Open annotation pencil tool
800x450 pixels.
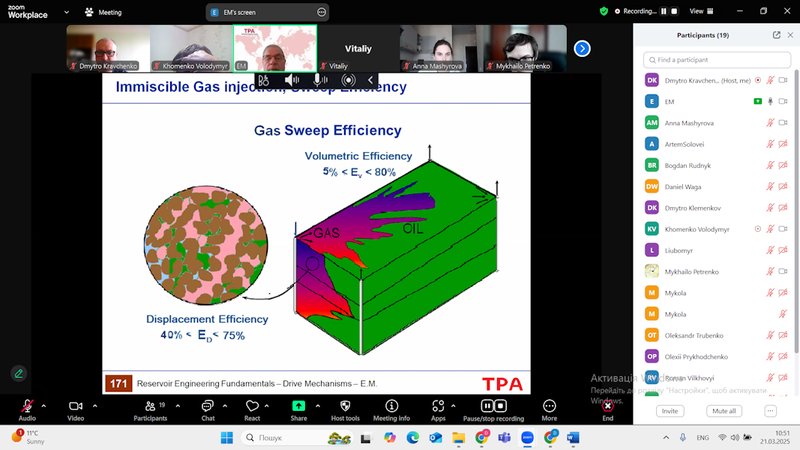19,373
